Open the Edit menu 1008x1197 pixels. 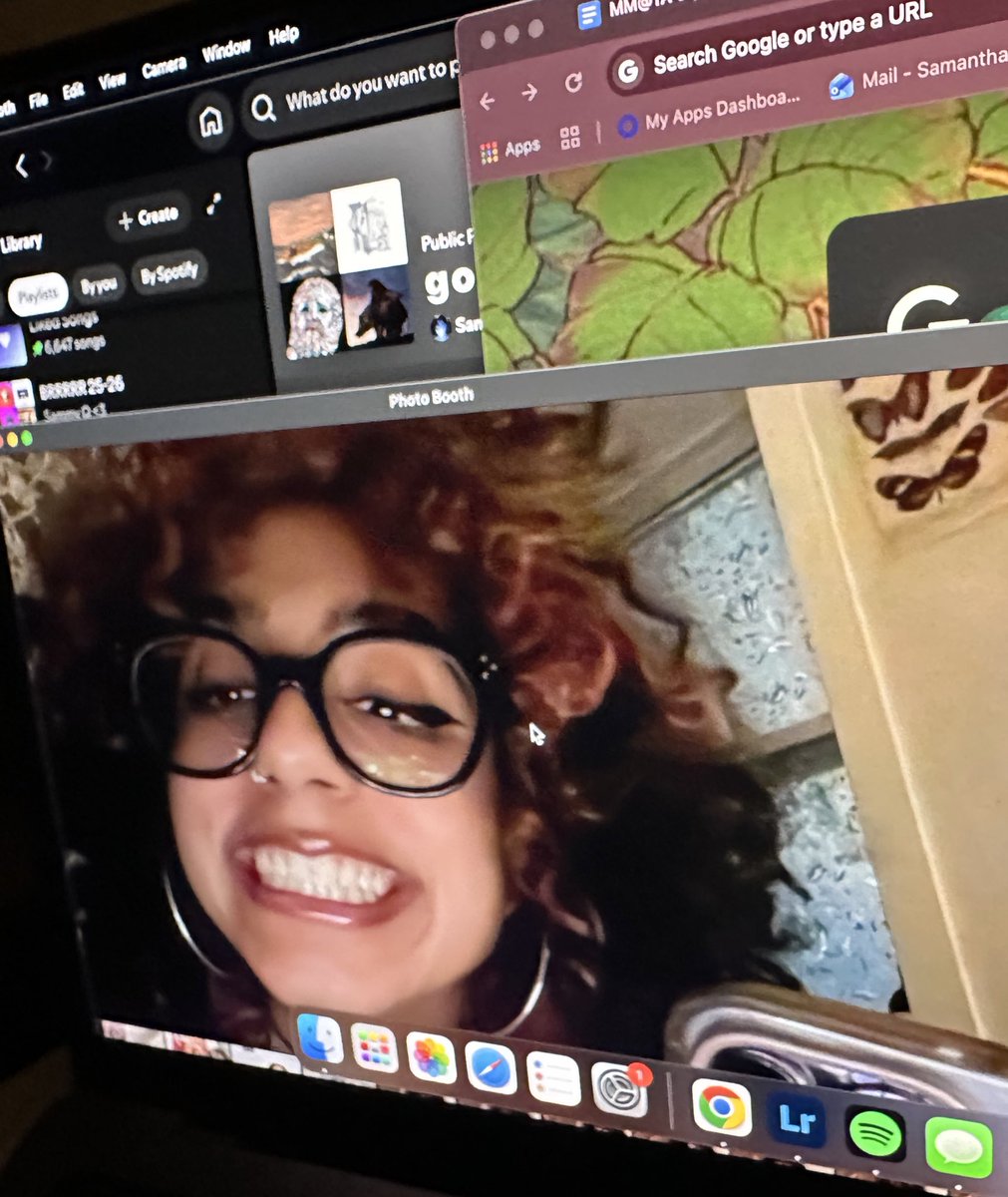pyautogui.click(x=74, y=90)
